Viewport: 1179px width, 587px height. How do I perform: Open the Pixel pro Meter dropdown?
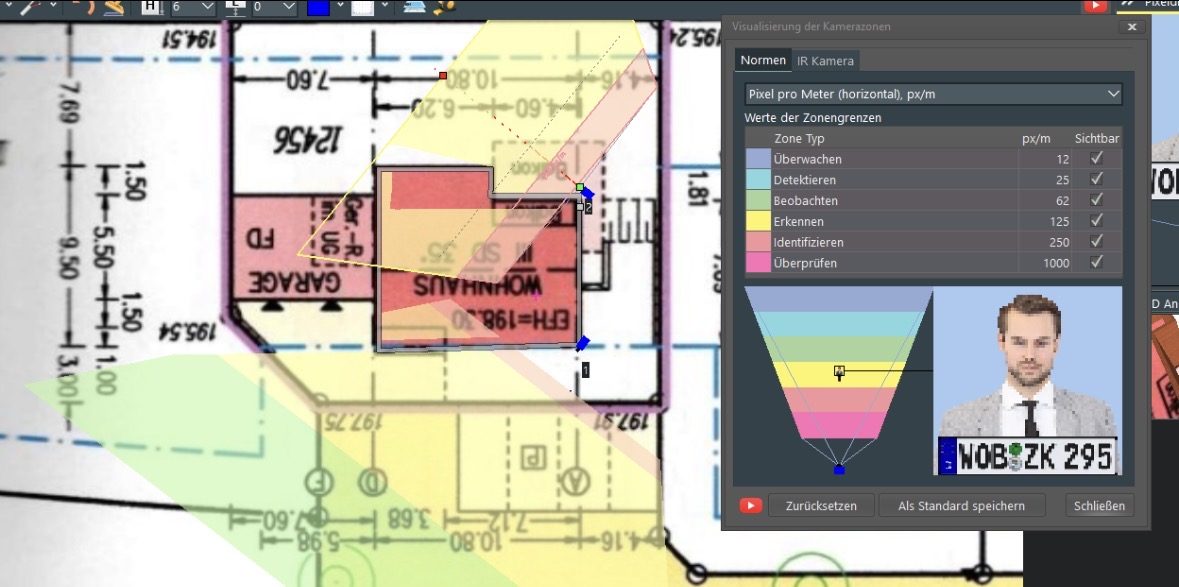pos(934,94)
